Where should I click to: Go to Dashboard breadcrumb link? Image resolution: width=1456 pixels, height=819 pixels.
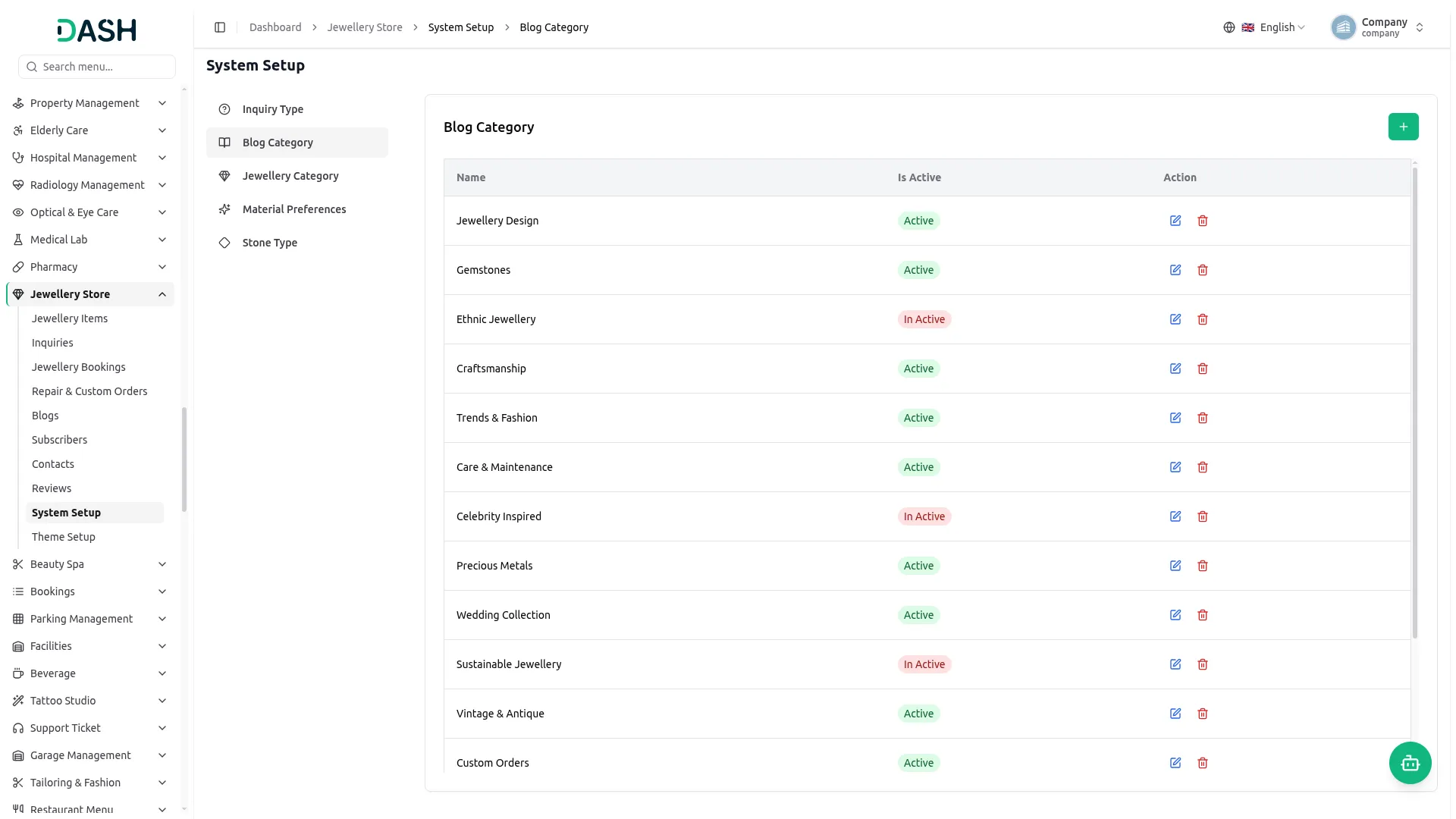tap(275, 27)
